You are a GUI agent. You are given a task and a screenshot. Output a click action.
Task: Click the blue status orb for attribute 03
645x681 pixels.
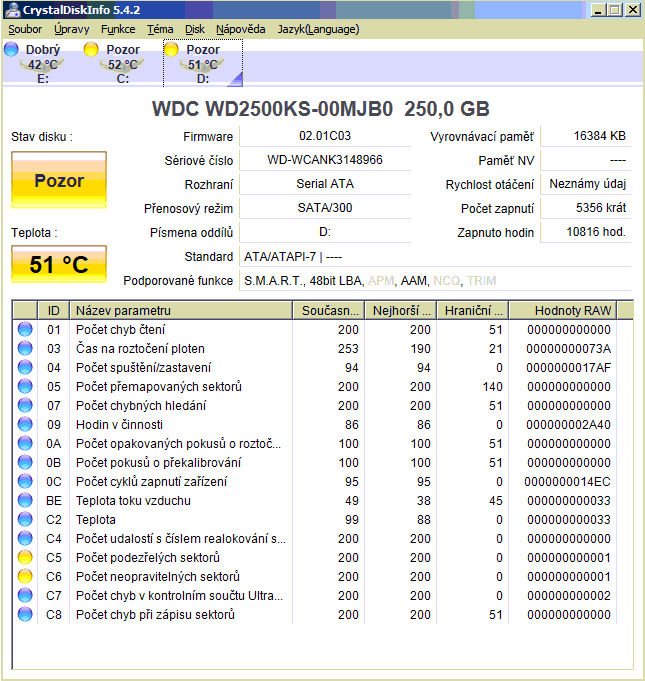[25, 348]
